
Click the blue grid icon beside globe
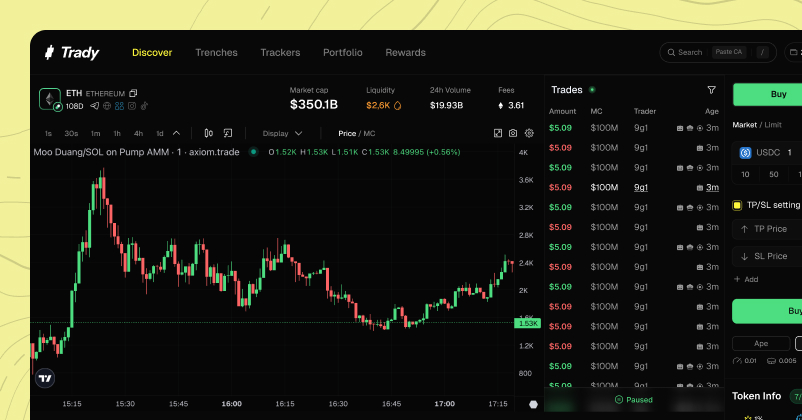[119, 106]
